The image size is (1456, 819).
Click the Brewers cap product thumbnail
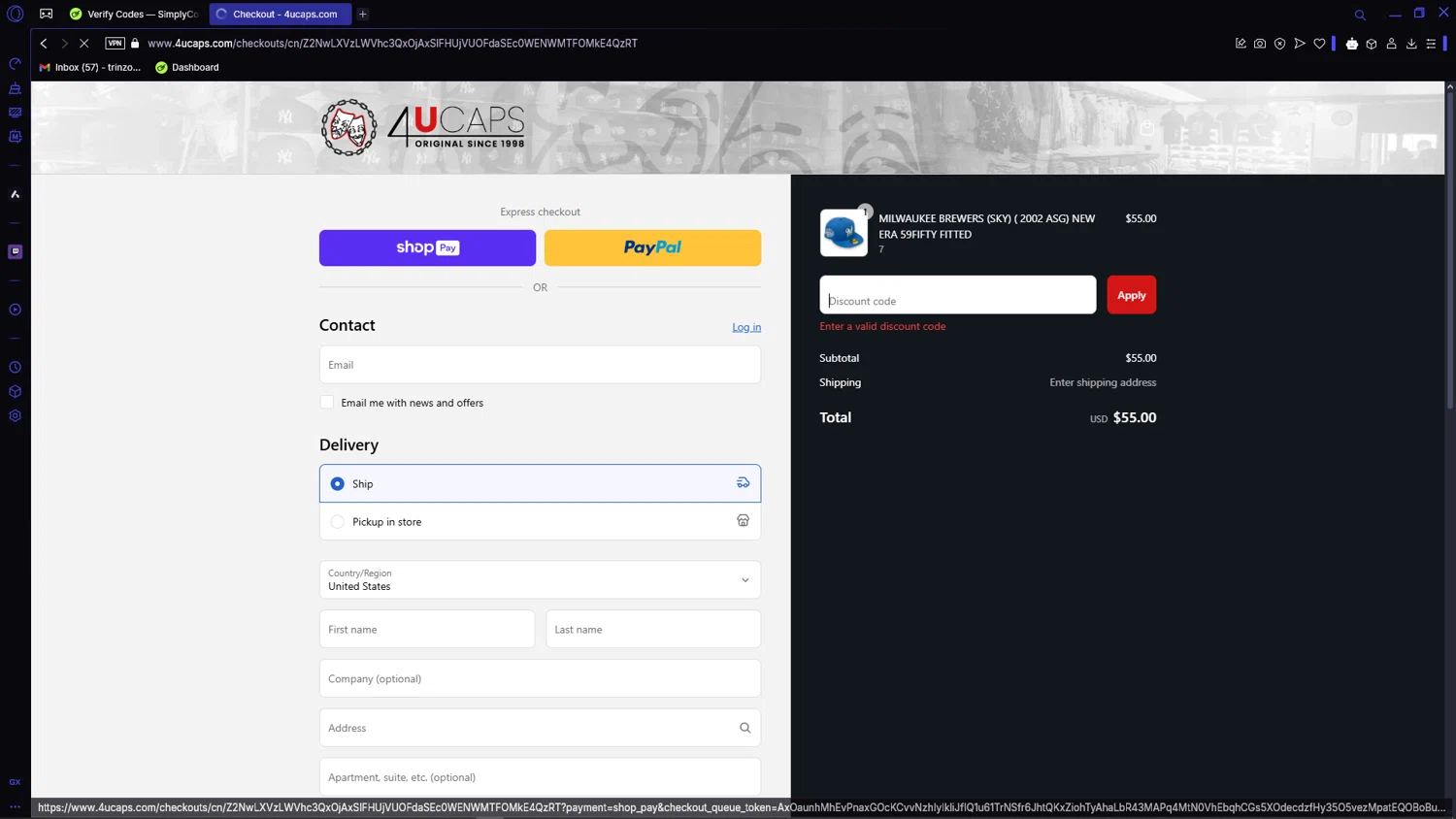tap(844, 233)
